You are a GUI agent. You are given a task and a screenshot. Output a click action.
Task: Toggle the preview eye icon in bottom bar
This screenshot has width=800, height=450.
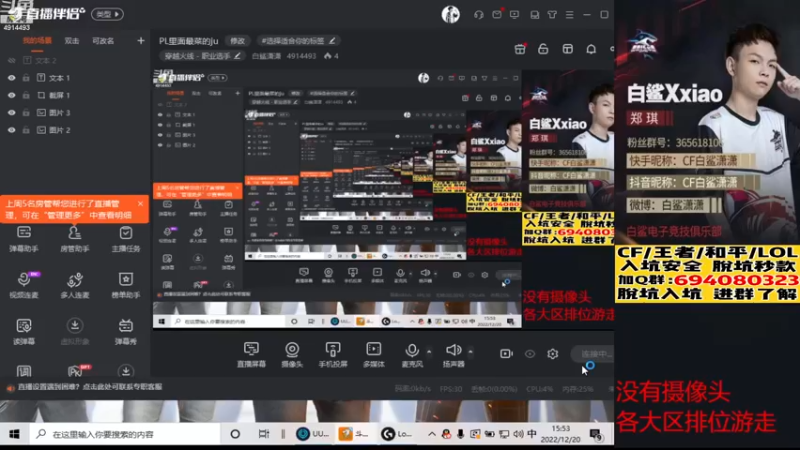tap(530, 354)
